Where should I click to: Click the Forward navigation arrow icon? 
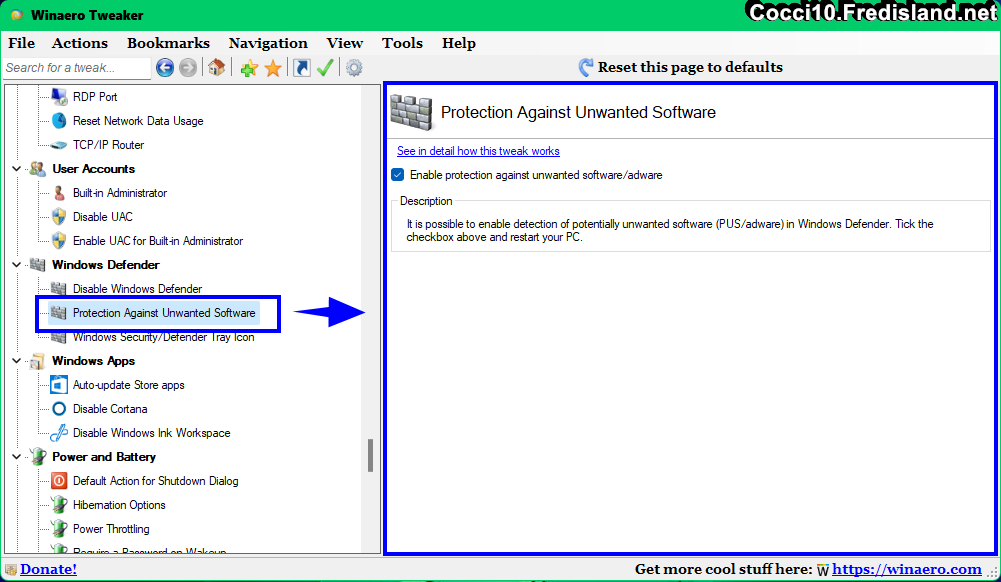(188, 68)
